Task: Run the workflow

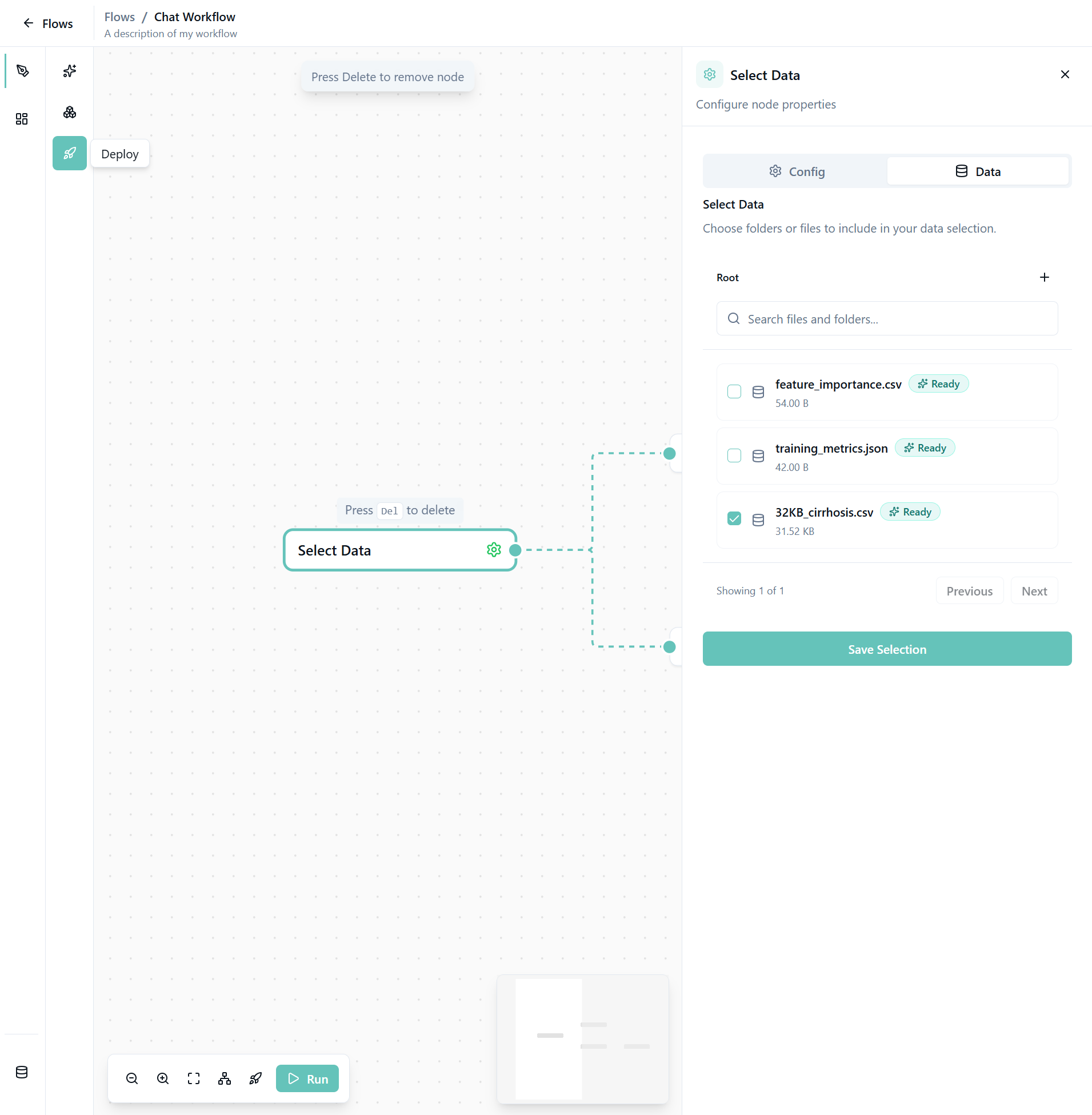Action: pos(307,1078)
